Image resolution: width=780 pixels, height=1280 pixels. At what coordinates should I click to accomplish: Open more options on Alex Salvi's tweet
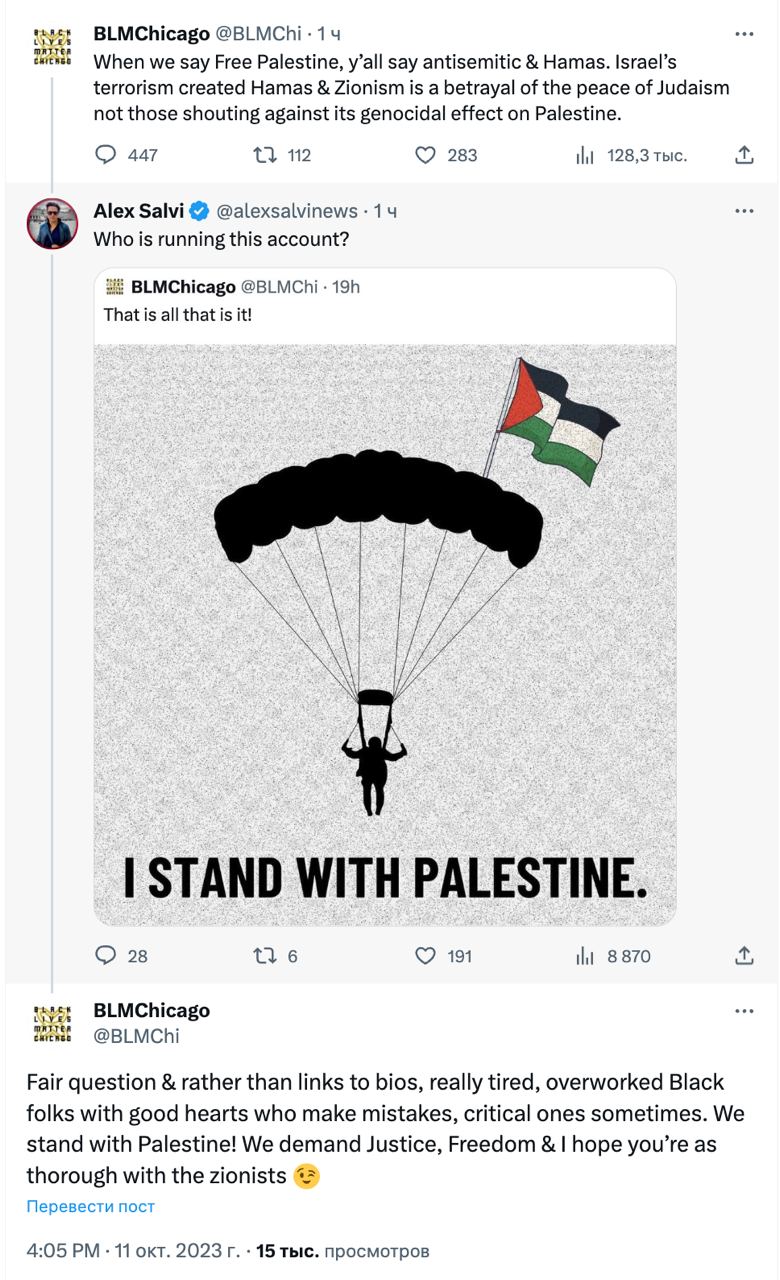pyautogui.click(x=744, y=211)
